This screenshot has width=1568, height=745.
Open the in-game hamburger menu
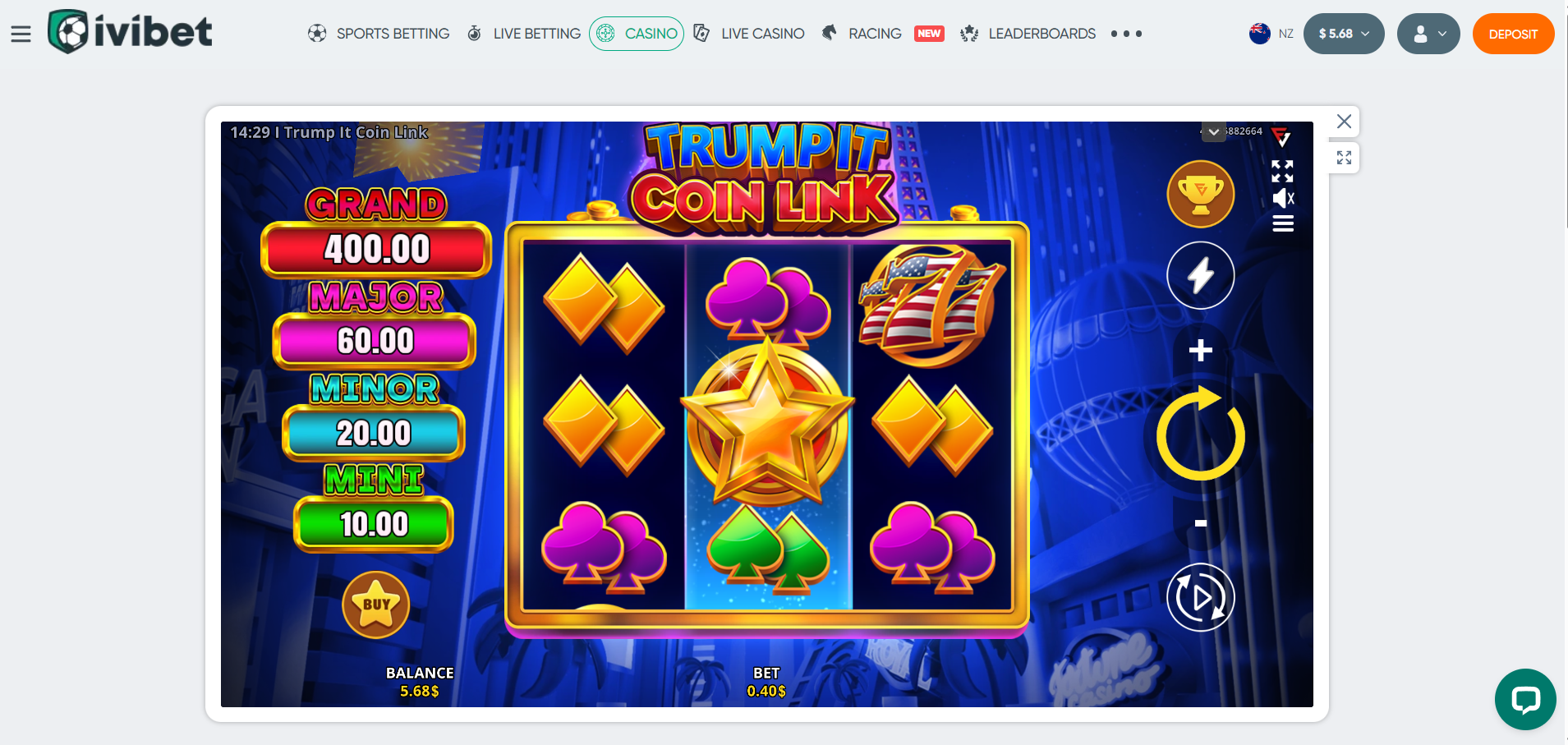pos(1283,223)
